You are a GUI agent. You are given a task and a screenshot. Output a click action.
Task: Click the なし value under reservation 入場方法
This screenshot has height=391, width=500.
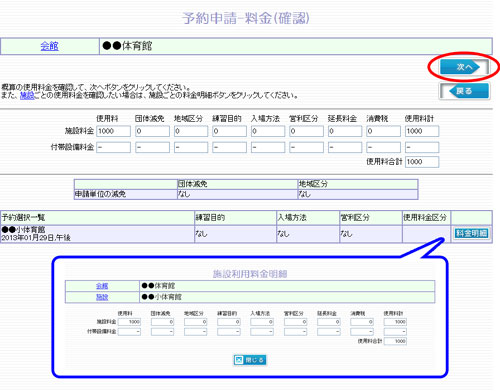pos(283,234)
